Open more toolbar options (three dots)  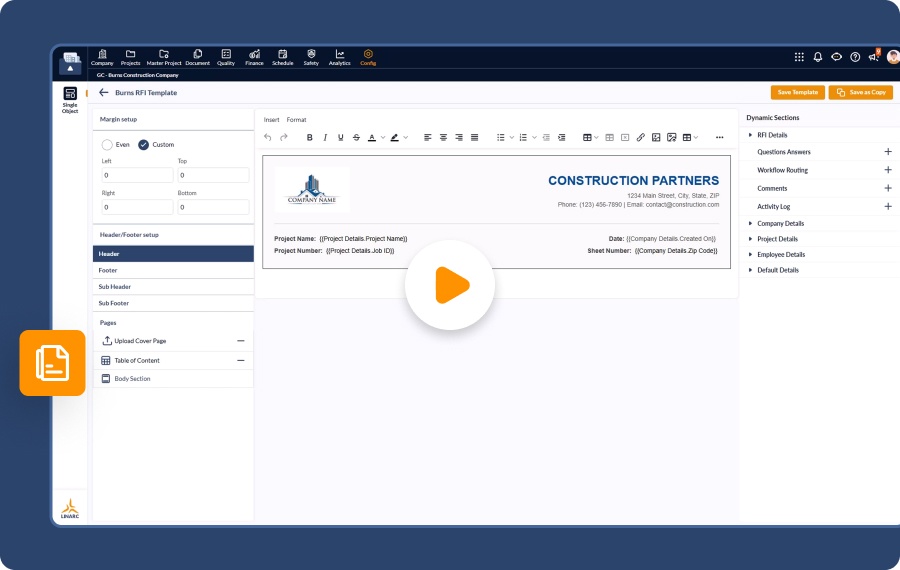point(719,137)
